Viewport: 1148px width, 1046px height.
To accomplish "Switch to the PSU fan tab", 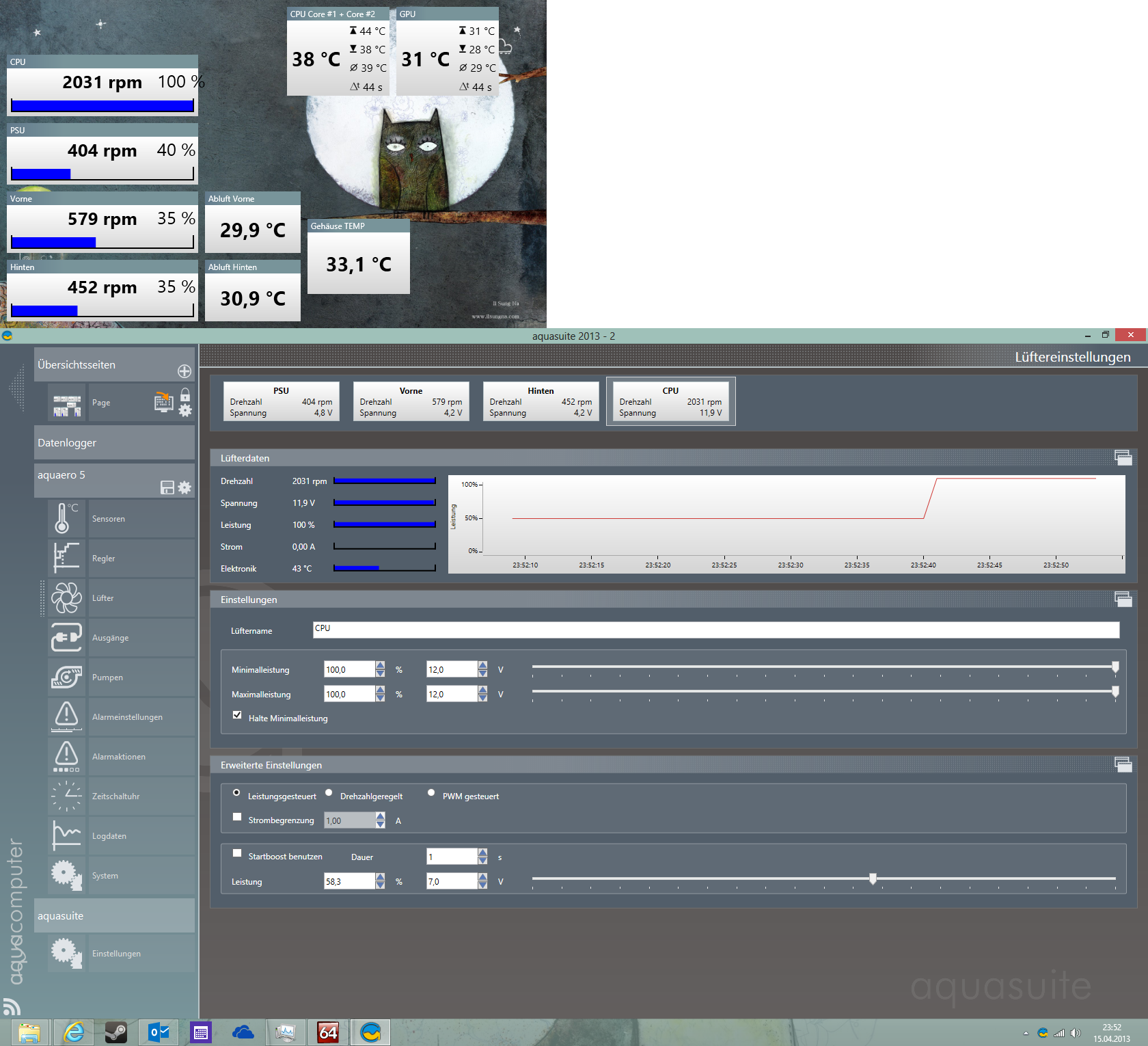I will [281, 401].
